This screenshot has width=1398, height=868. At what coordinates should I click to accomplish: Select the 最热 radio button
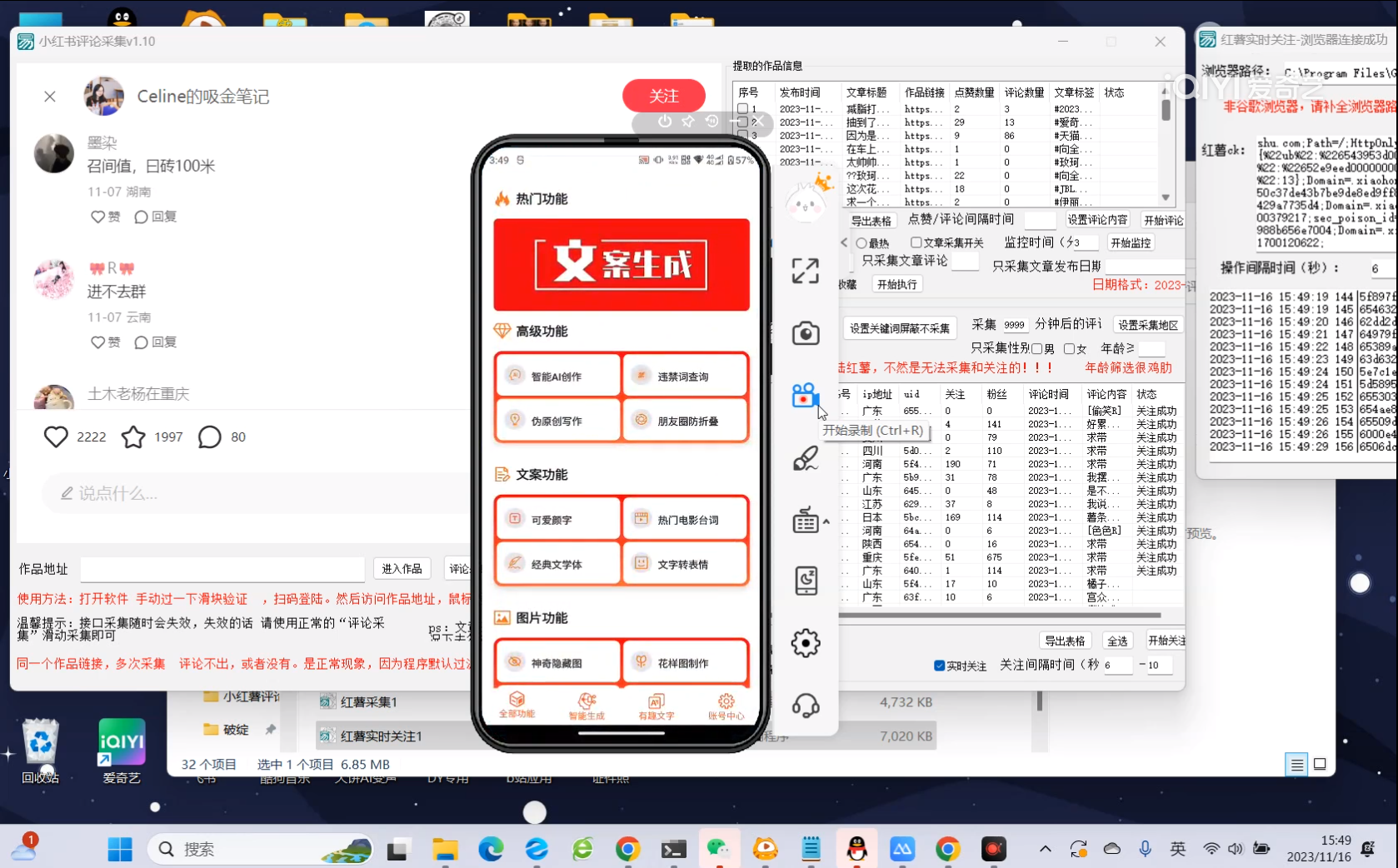(x=861, y=242)
